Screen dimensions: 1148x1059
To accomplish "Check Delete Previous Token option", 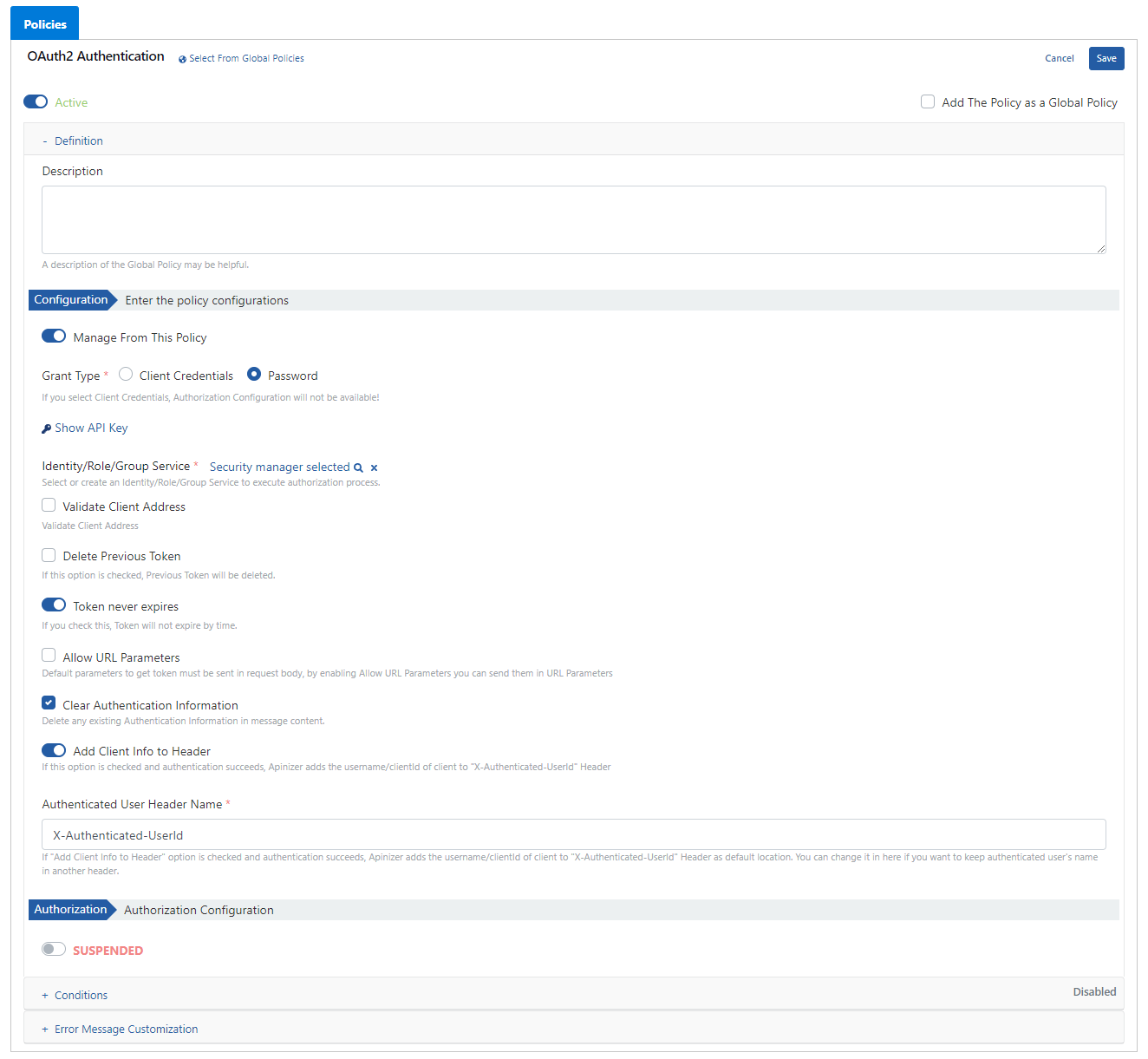I will coord(49,555).
